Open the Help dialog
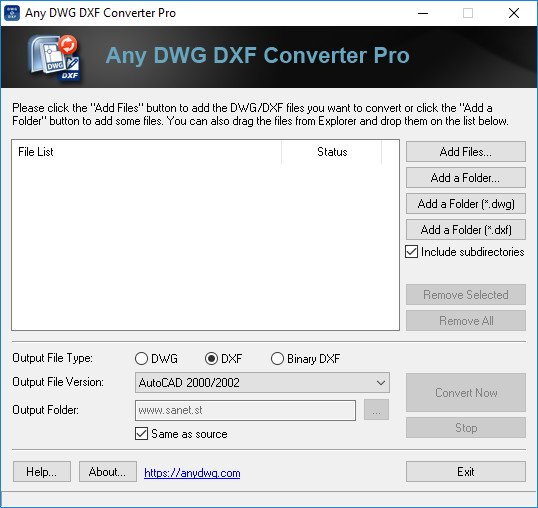 point(42,472)
